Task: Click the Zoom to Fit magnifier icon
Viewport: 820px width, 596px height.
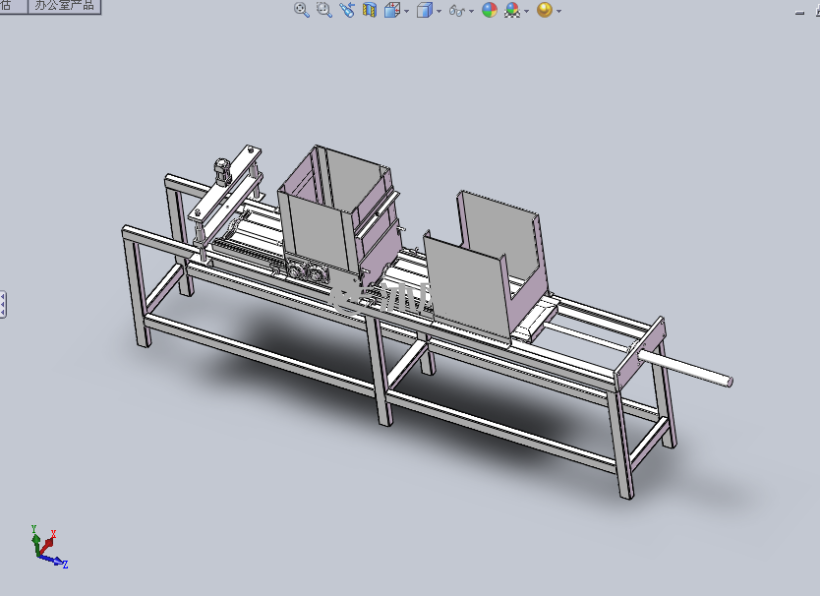Action: [x=302, y=10]
